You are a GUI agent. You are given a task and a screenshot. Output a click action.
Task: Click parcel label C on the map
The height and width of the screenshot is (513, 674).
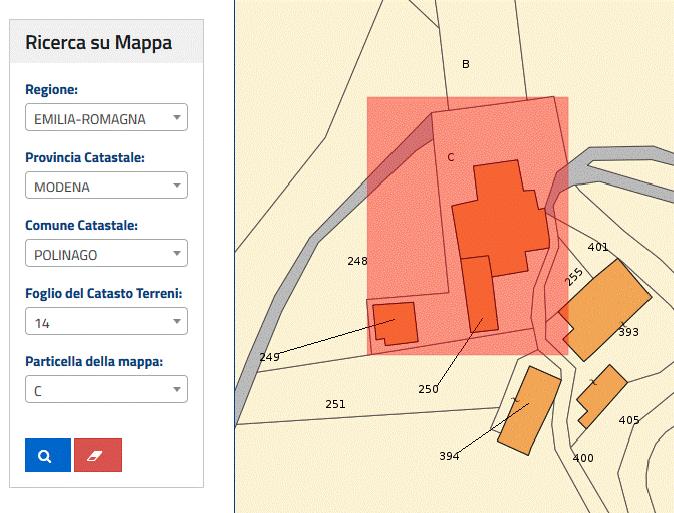pos(450,157)
